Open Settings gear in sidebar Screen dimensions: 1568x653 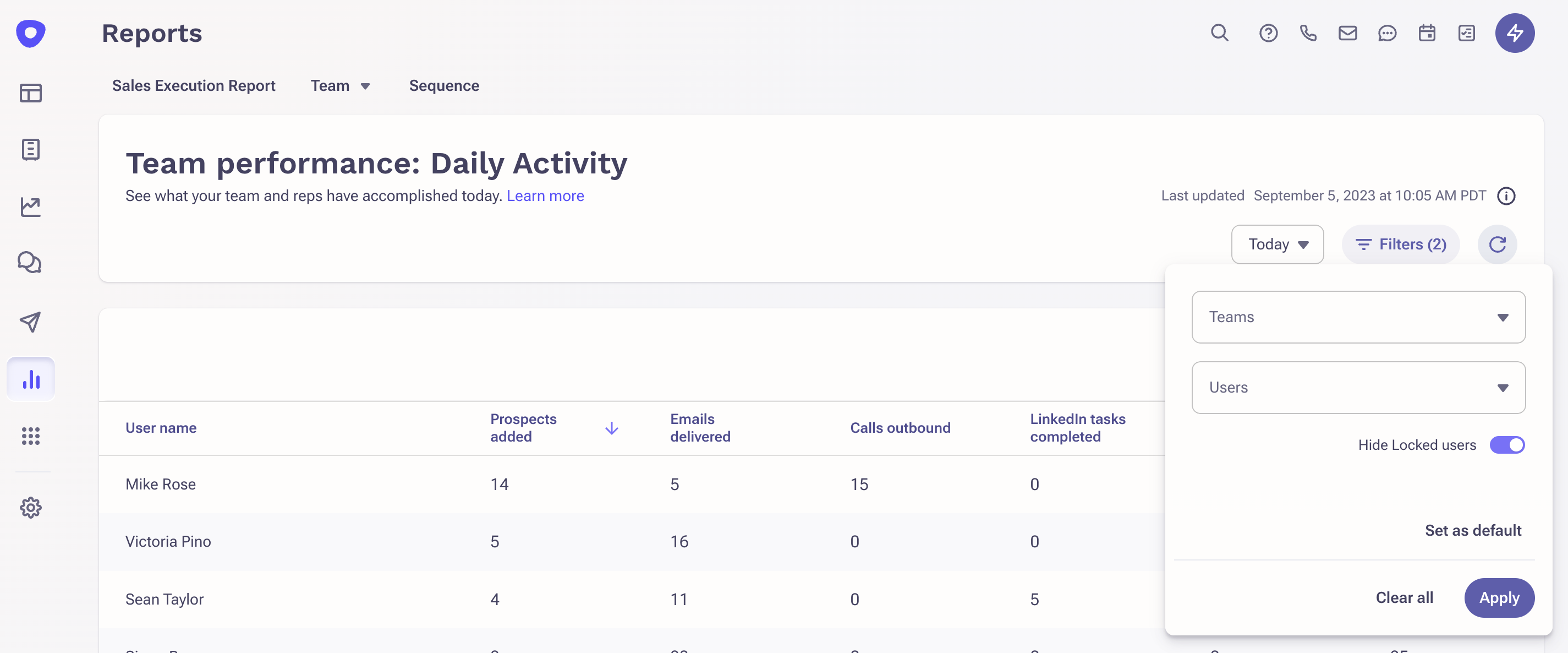(x=30, y=508)
